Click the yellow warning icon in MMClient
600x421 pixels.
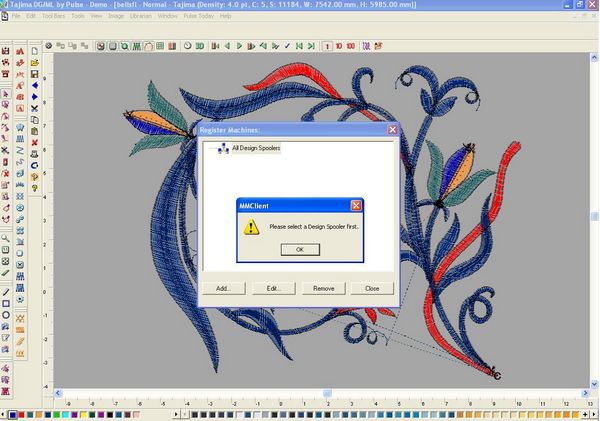251,227
